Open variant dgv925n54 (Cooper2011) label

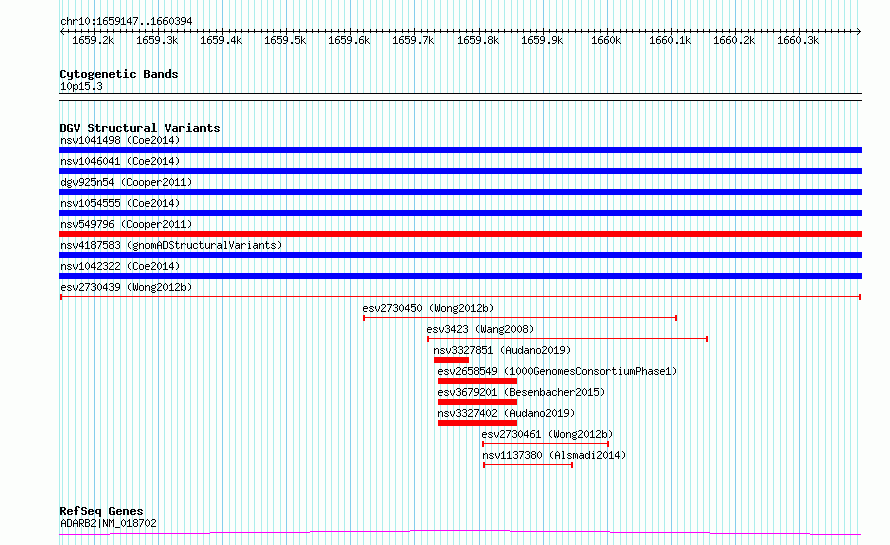pyautogui.click(x=126, y=182)
